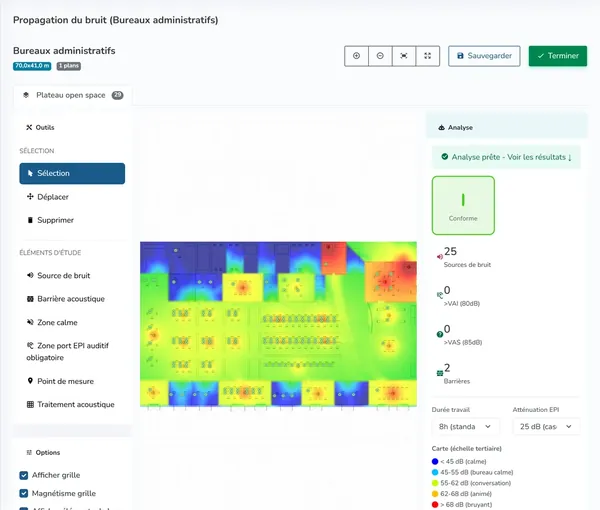This screenshot has width=600, height=510.
Task: Click the Conforme status card
Action: point(463,205)
